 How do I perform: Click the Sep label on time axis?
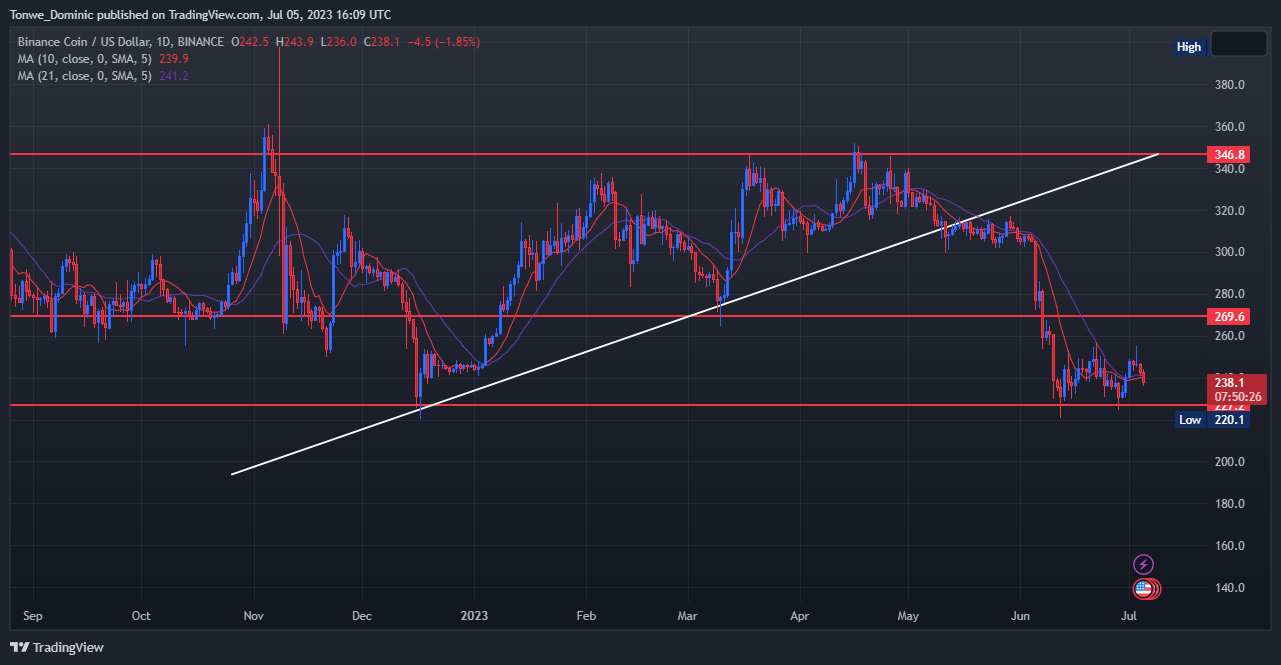[33, 616]
